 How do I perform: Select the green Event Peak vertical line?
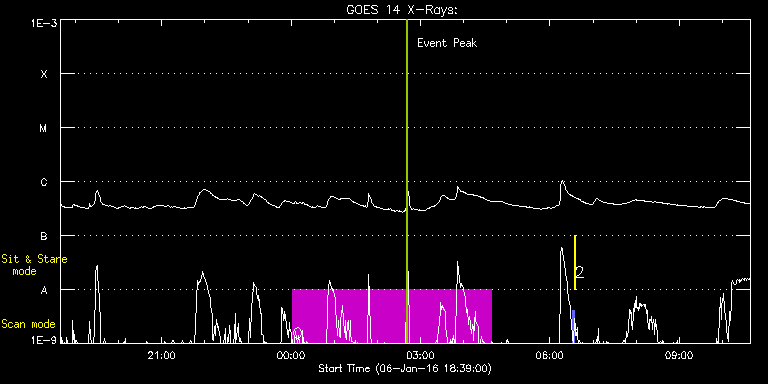pyautogui.click(x=407, y=181)
